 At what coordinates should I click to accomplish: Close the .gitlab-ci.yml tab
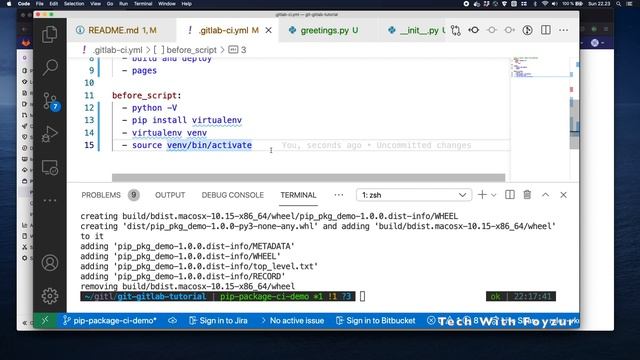coord(269,30)
